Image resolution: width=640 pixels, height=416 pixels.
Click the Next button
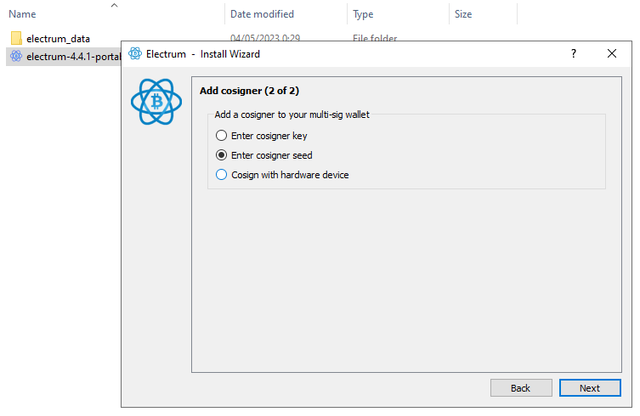[590, 388]
